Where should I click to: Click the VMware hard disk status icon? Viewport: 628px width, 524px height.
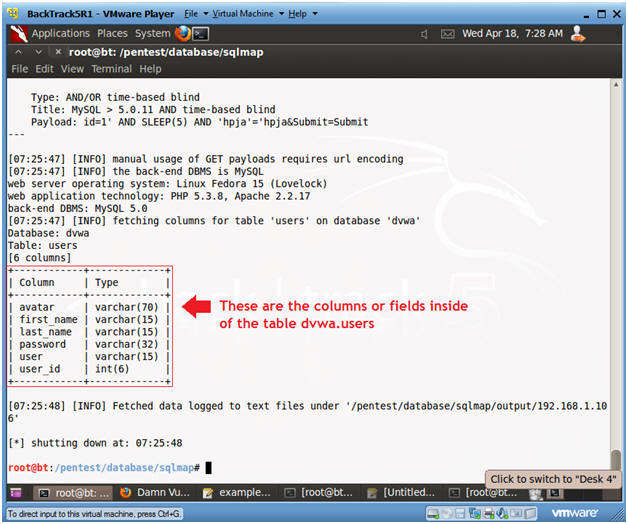(433, 514)
